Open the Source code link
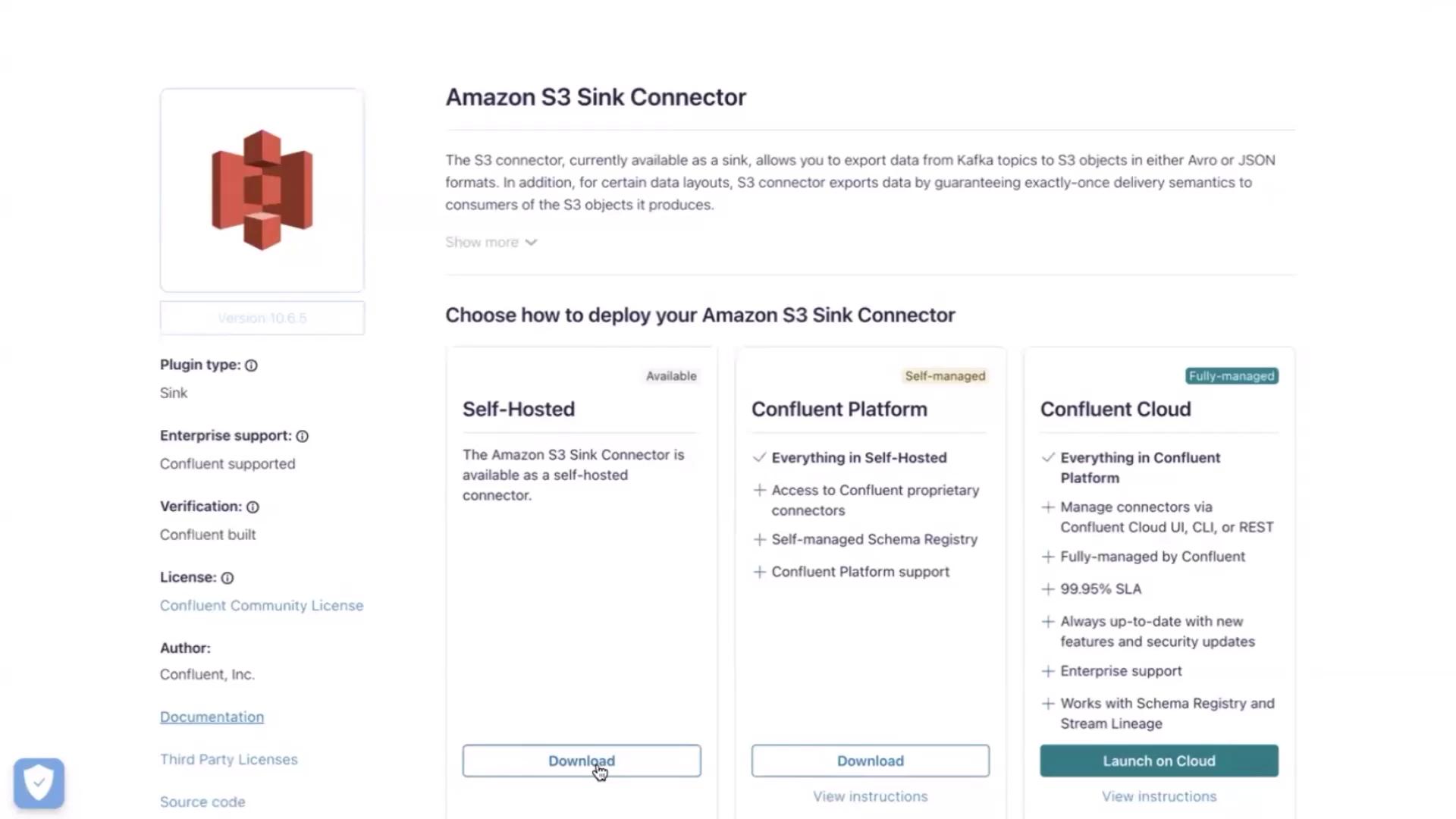Viewport: 1456px width, 819px height. click(202, 802)
